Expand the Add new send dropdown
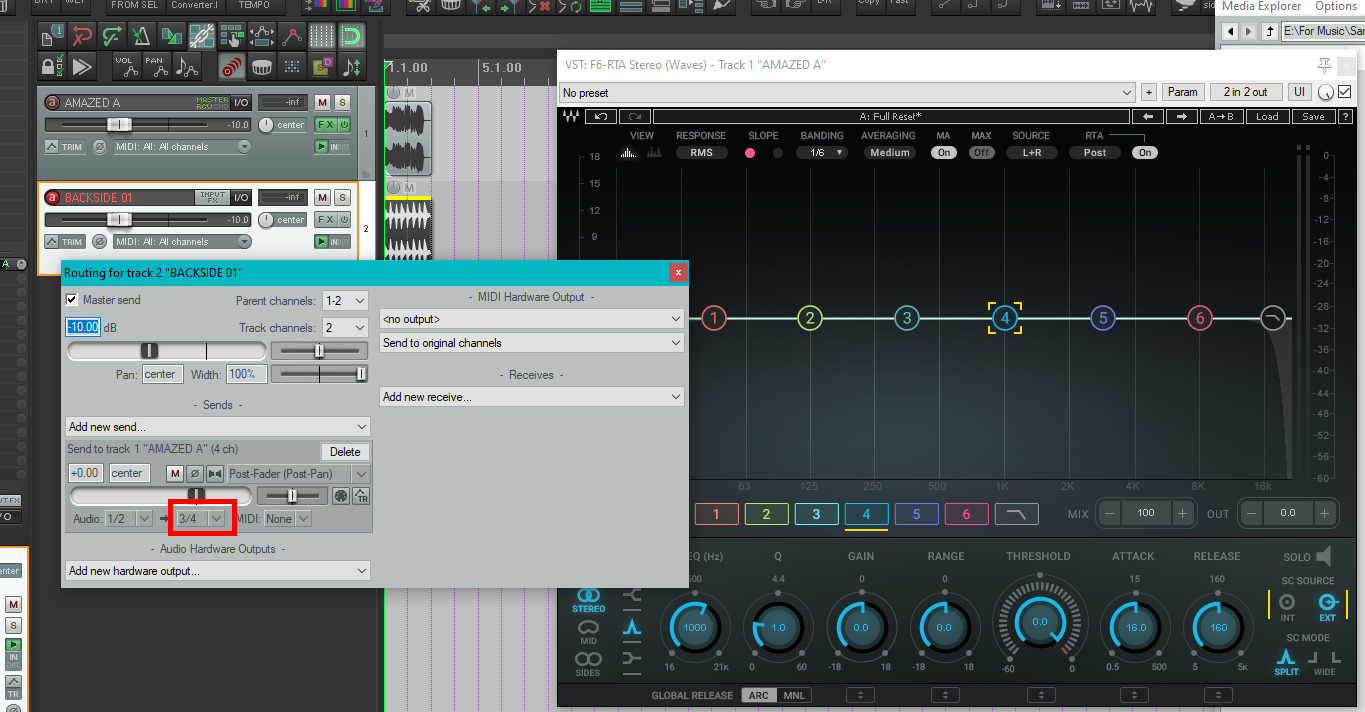The image size is (1365, 712). [218, 427]
